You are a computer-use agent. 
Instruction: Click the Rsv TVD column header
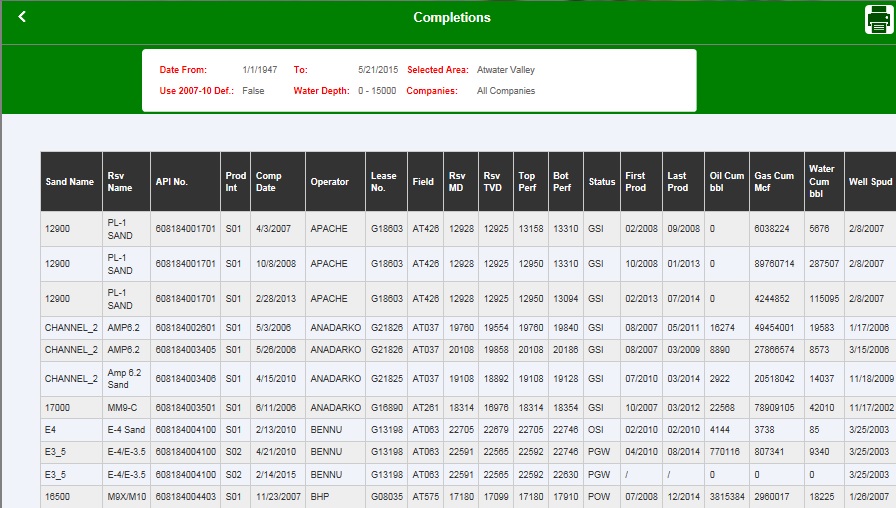point(496,182)
